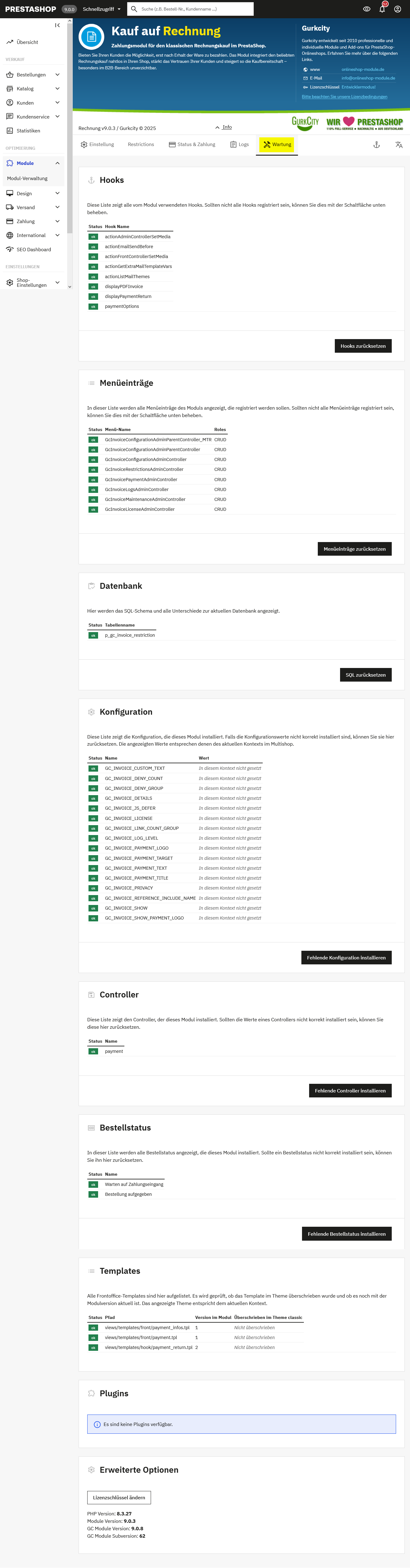Open the user profile icon

[x=397, y=9]
